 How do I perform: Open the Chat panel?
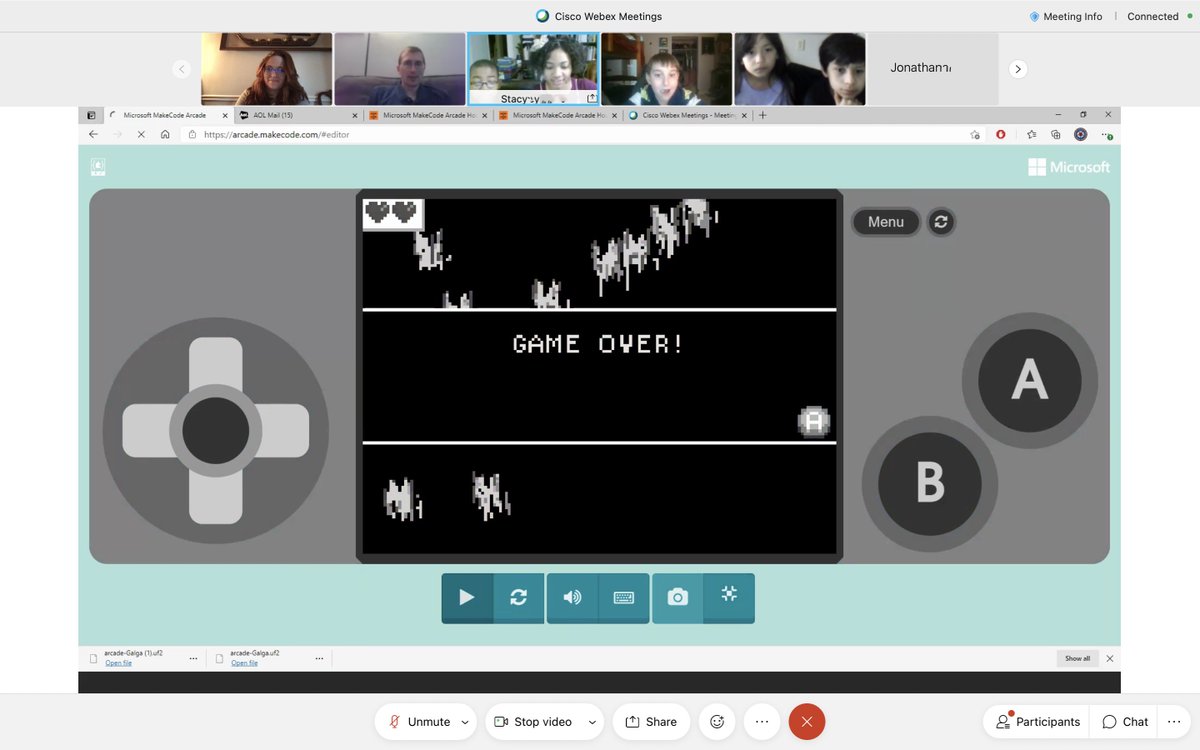(x=1125, y=722)
